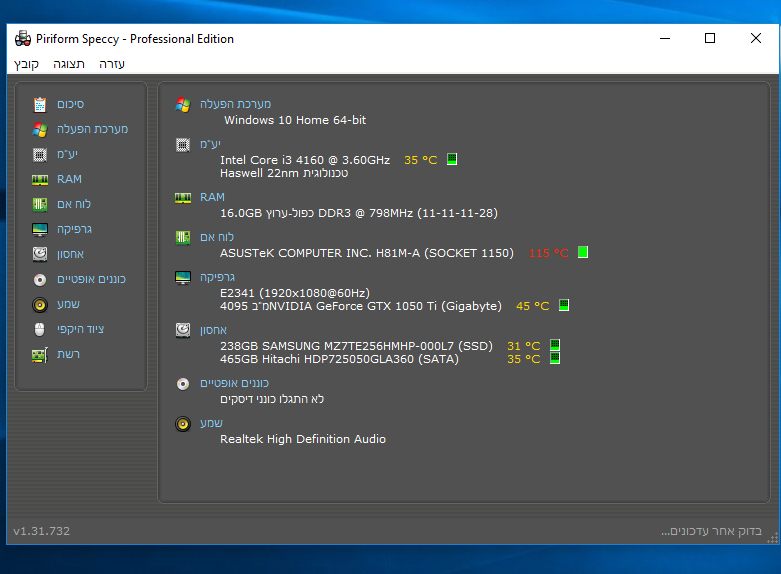Select אחסון in the sidebar

pyautogui.click(x=70, y=254)
